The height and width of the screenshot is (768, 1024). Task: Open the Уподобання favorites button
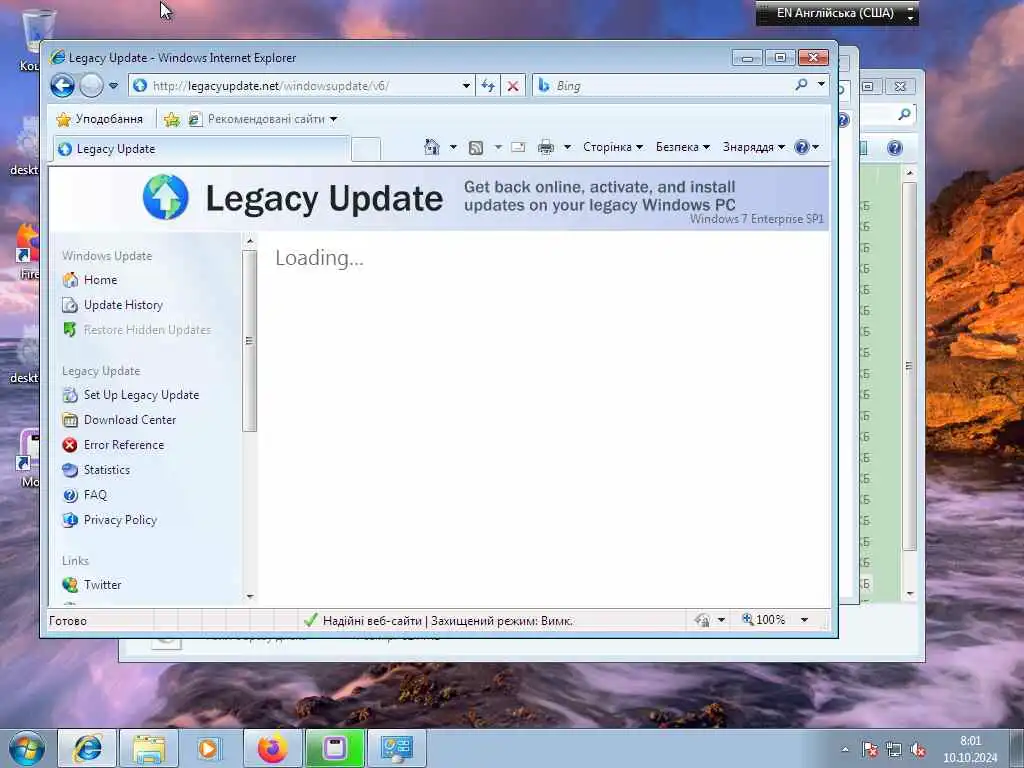click(x=100, y=119)
